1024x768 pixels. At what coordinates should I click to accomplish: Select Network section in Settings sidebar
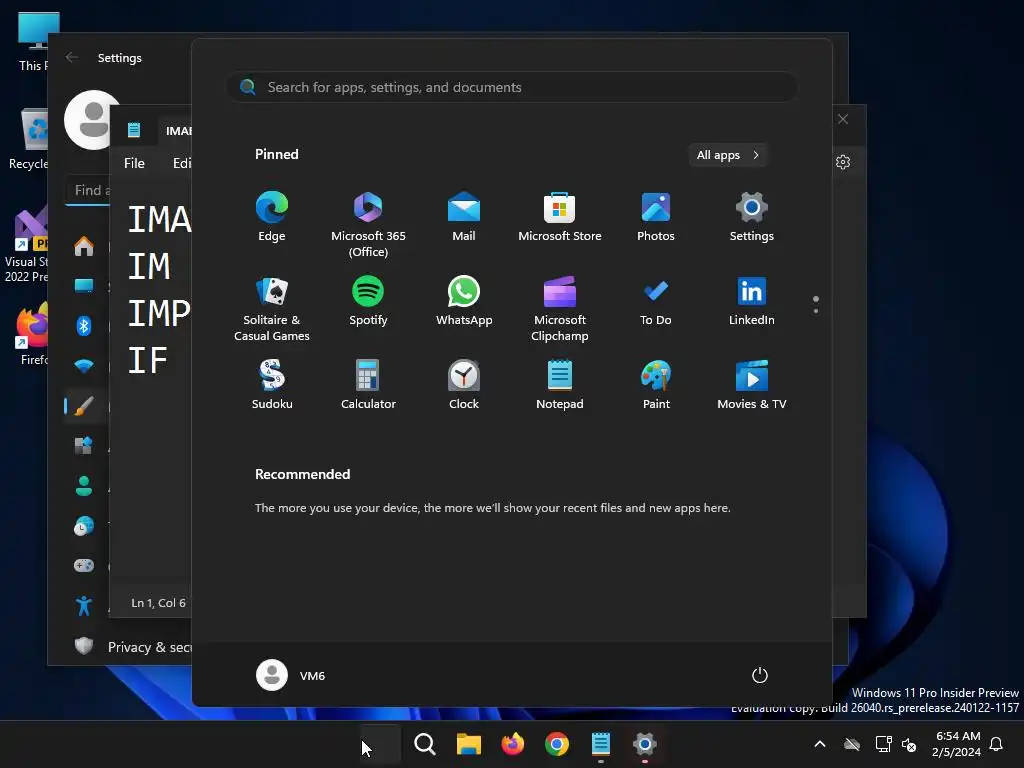pos(84,366)
